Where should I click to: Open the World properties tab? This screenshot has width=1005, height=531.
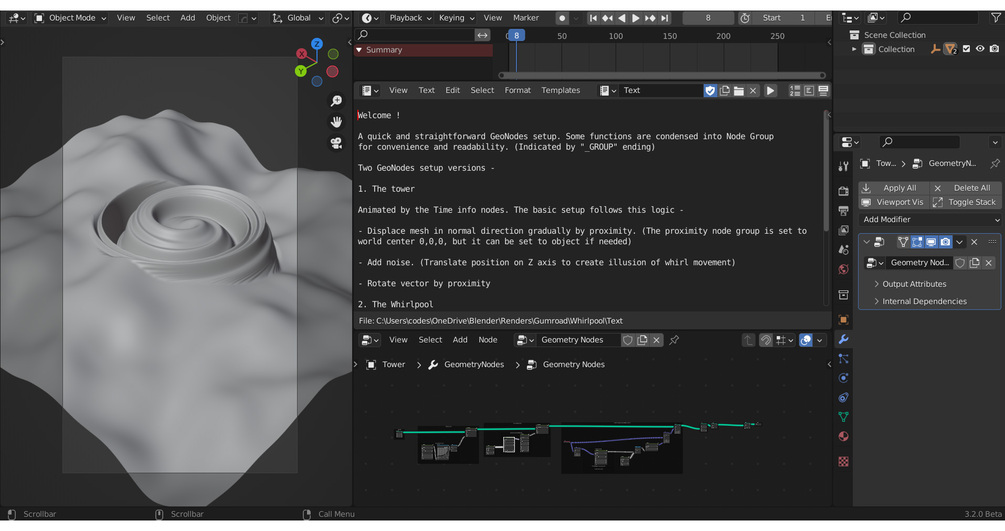coord(843,269)
